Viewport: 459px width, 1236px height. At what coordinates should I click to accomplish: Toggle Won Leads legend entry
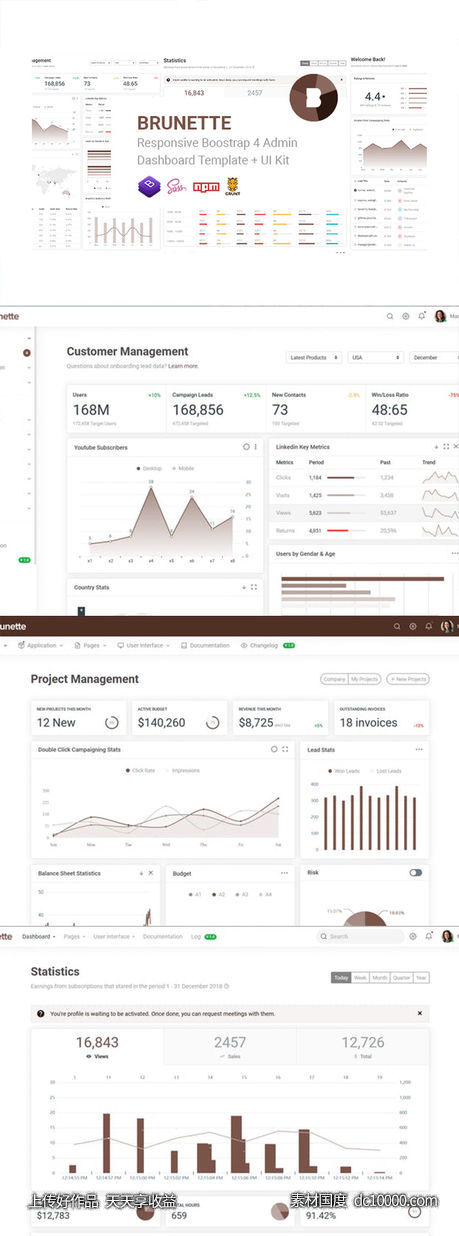tap(344, 771)
